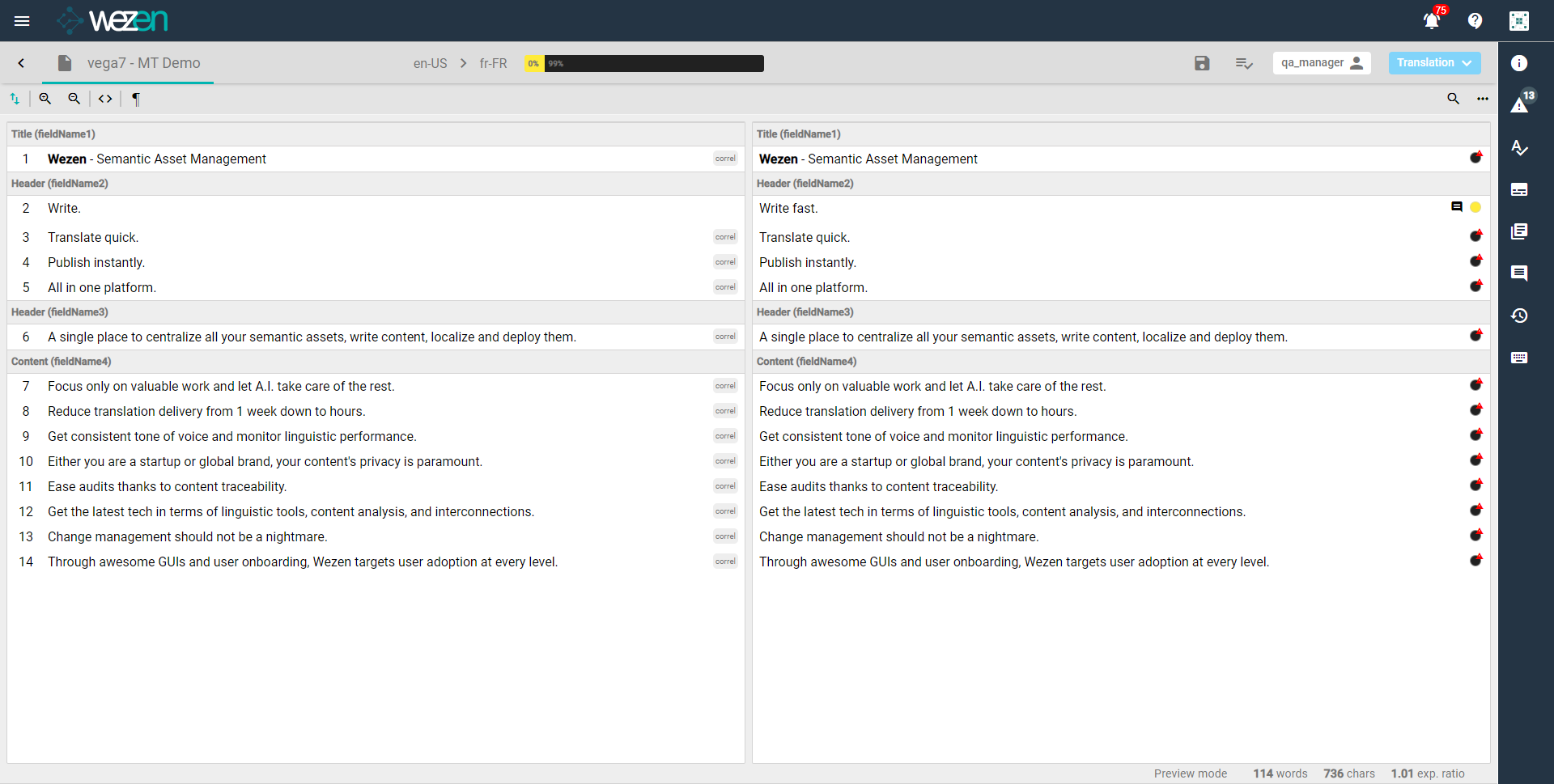Select source segment 7 about A.I.

pos(221,387)
